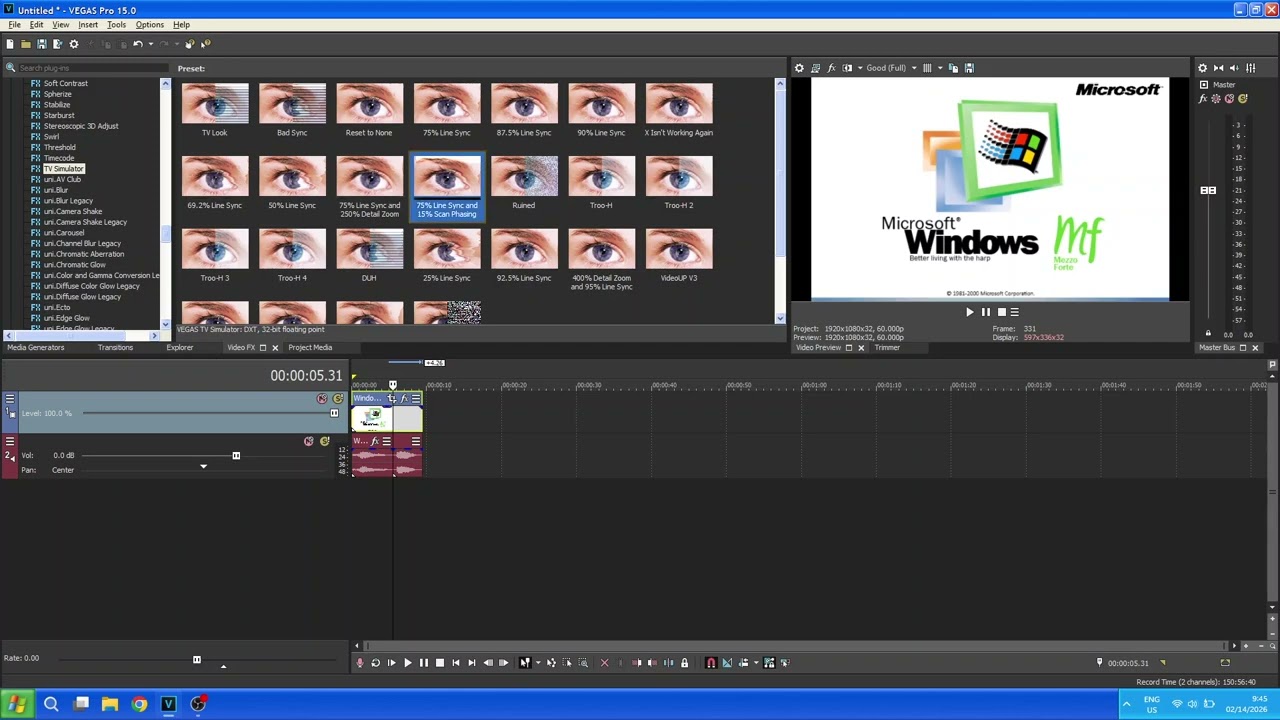Mute the audio track
Viewport: 1280px width, 720px height.
[x=309, y=441]
